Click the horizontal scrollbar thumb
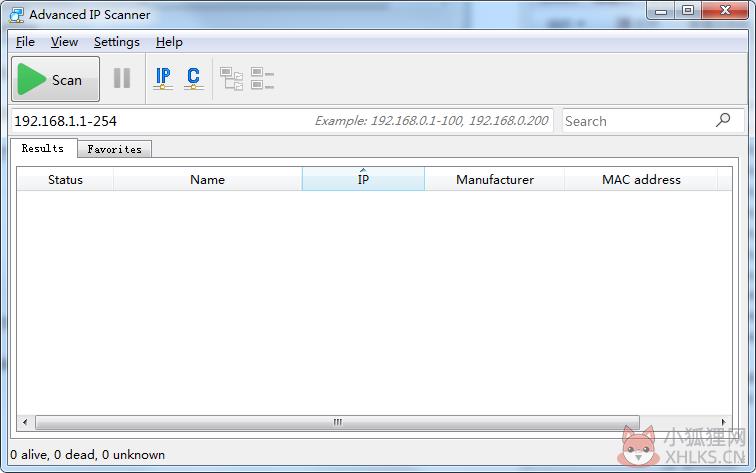This screenshot has width=756, height=473. (338, 422)
